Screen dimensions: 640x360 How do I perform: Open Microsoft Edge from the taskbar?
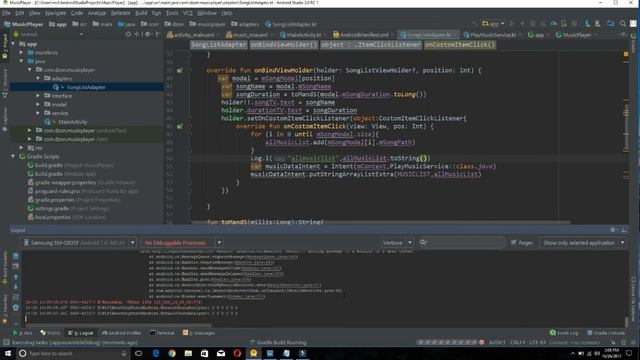coord(156,353)
